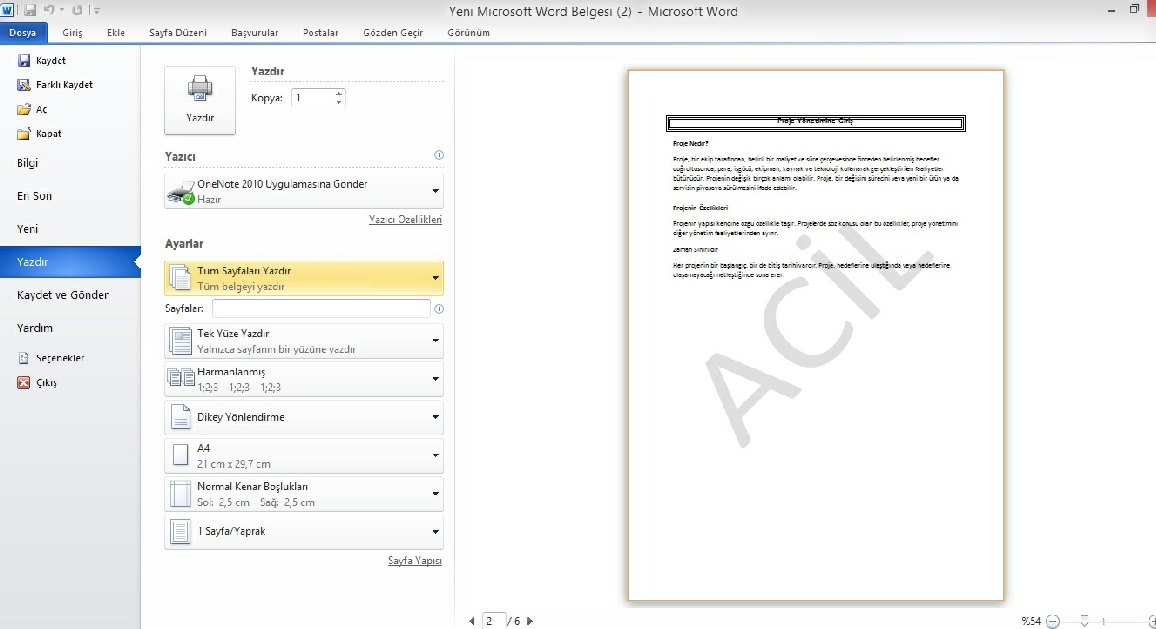Decrease copy count with down arrow

(338, 102)
